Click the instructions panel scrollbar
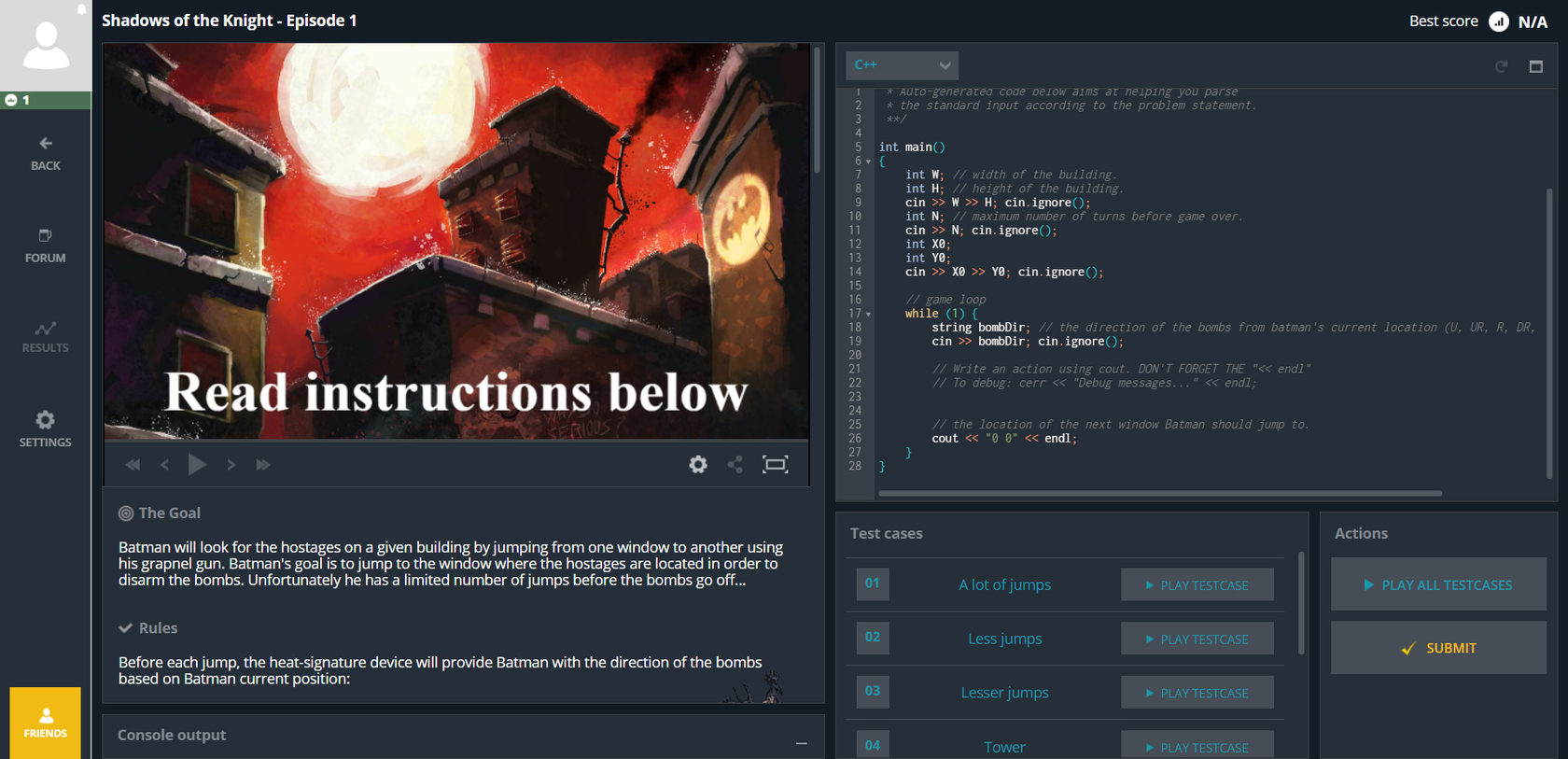This screenshot has height=759, width=1568. coord(818,109)
